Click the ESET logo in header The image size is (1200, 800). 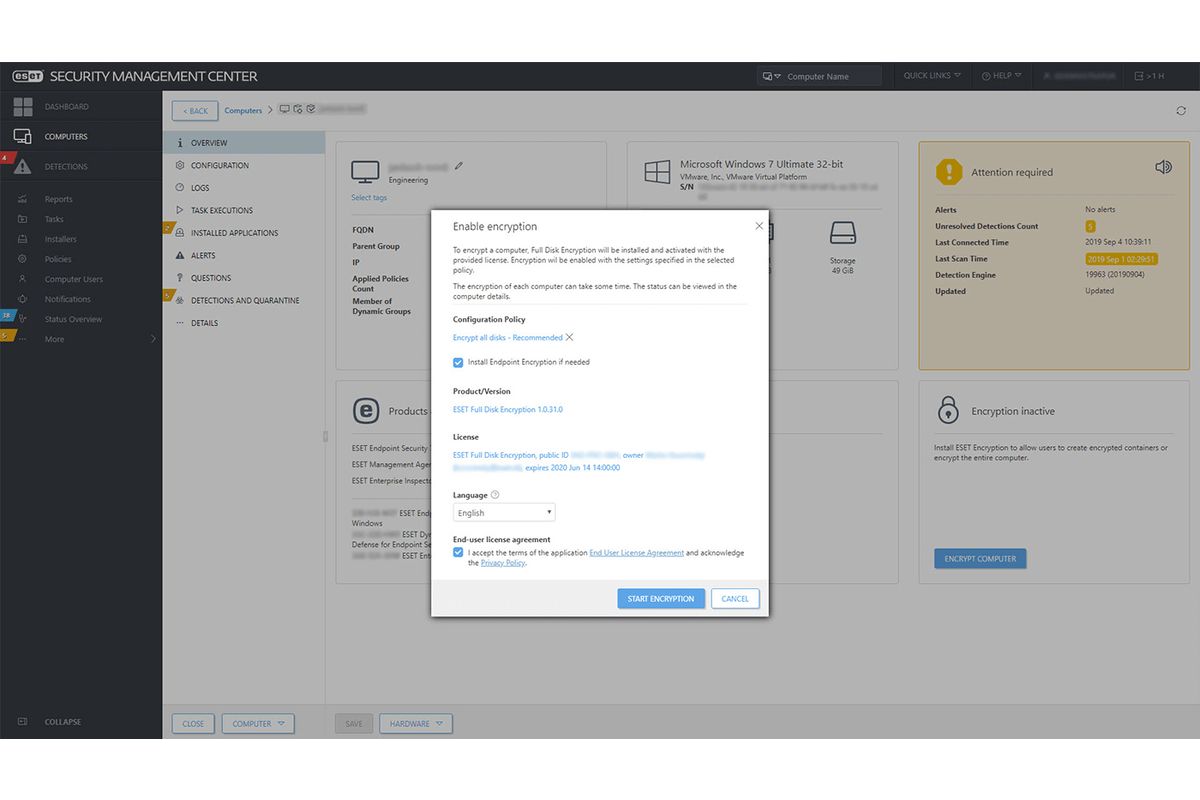pos(27,76)
